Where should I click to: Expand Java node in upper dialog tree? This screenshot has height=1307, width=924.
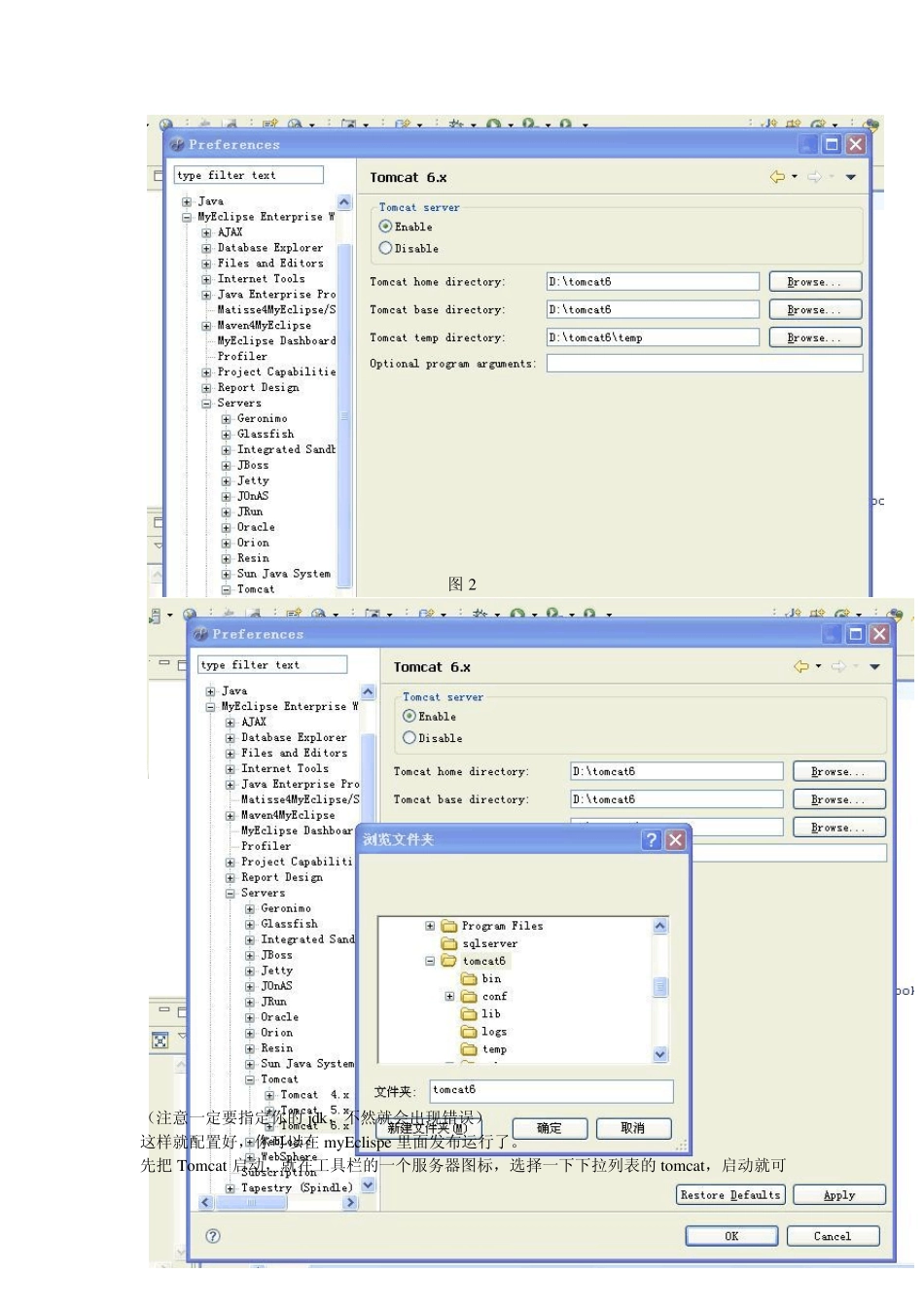[x=187, y=201]
